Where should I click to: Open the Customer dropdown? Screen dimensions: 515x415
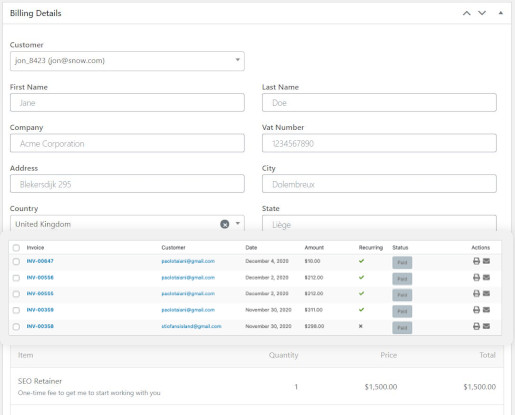coord(127,61)
